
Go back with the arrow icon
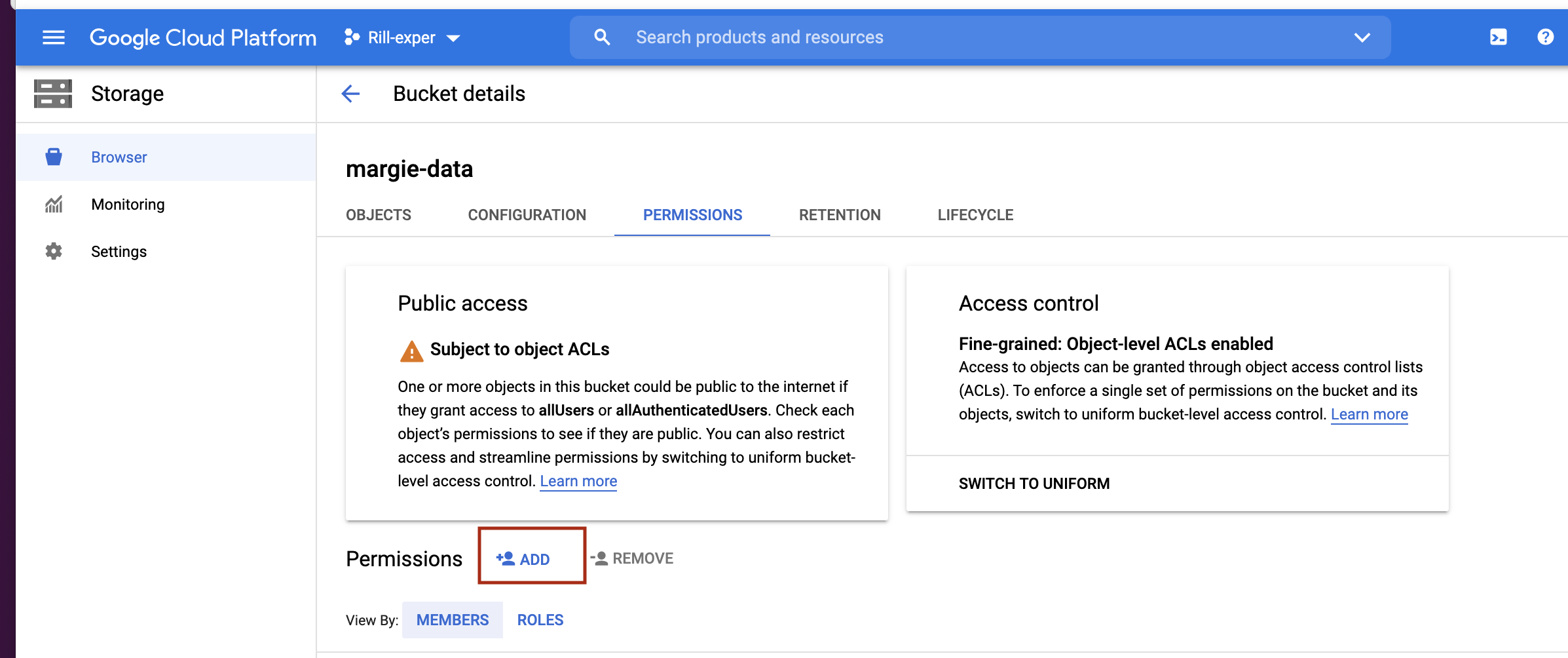click(x=351, y=94)
